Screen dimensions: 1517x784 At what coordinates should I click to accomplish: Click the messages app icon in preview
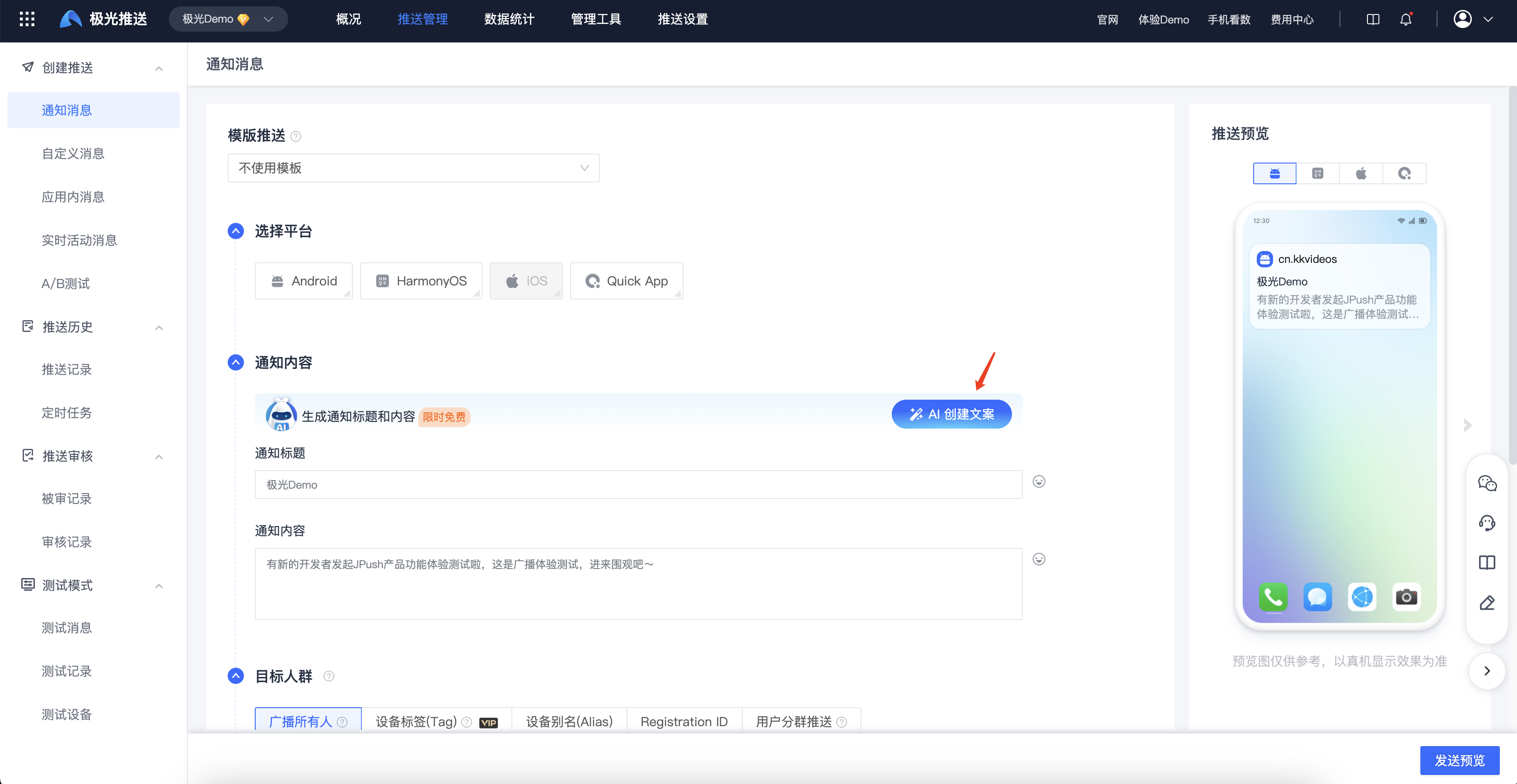(x=1317, y=597)
